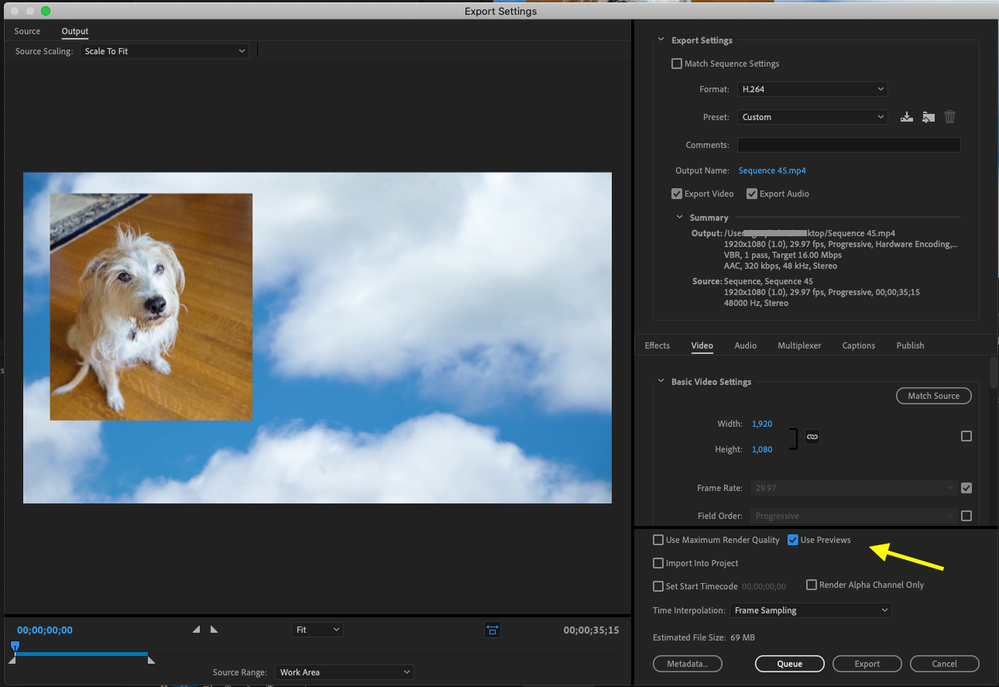
Task: Click the Match Source button
Action: (933, 395)
